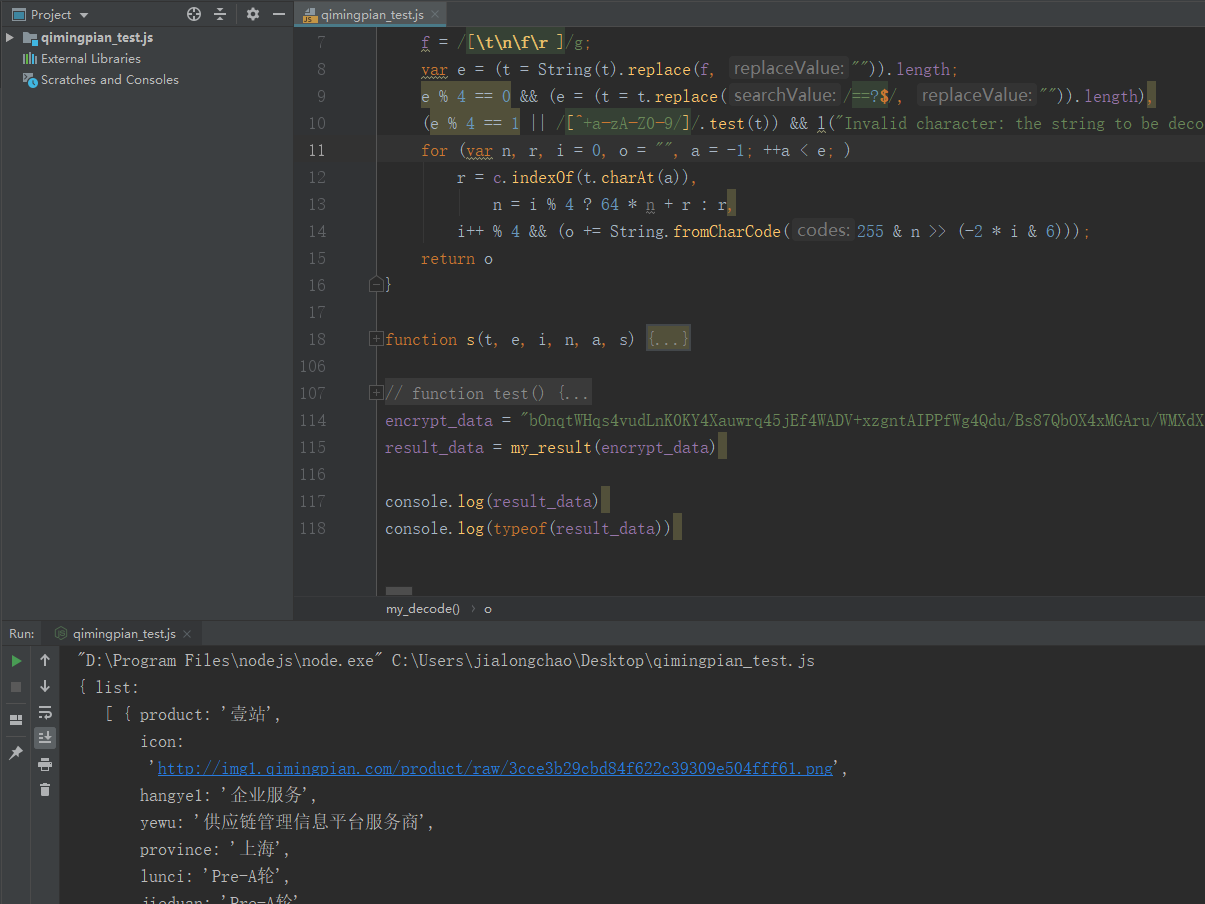The image size is (1205, 904).
Task: Click lunci: 'Pre-A轮' console line
Action: pyautogui.click(x=215, y=877)
